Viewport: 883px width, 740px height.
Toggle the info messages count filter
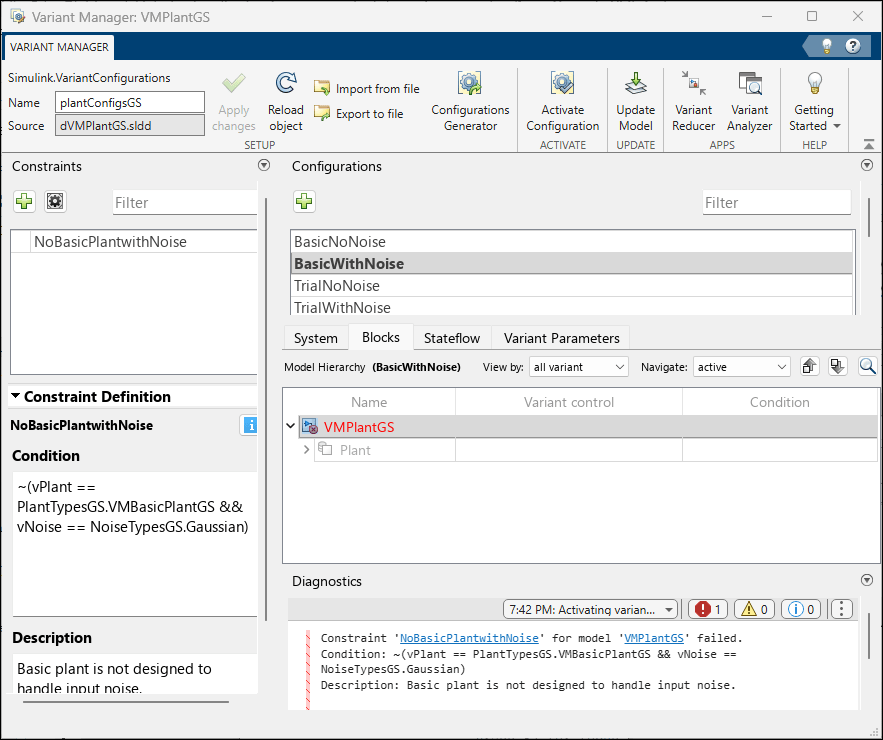(x=801, y=609)
